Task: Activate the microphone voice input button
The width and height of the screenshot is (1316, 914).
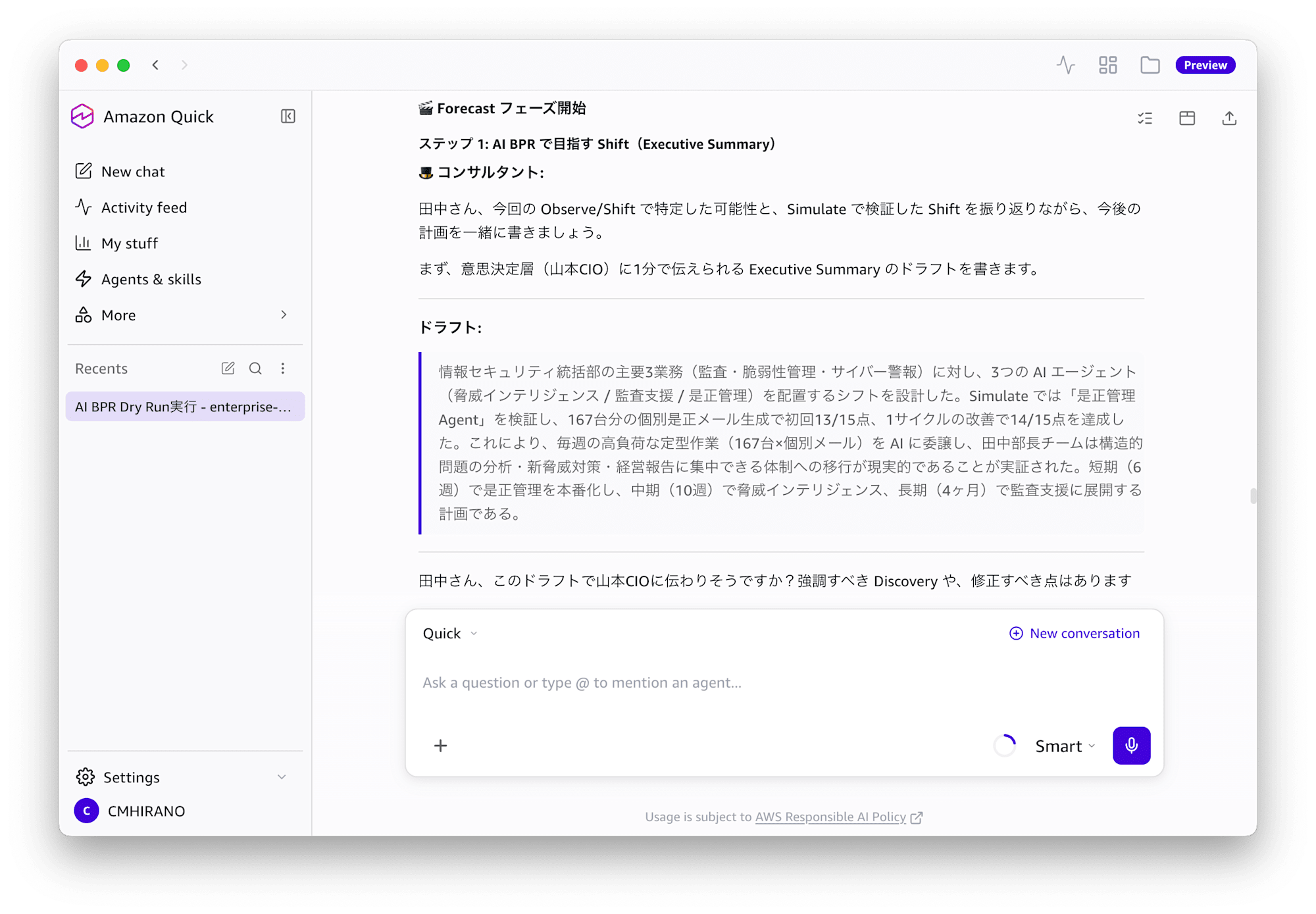Action: [1131, 746]
